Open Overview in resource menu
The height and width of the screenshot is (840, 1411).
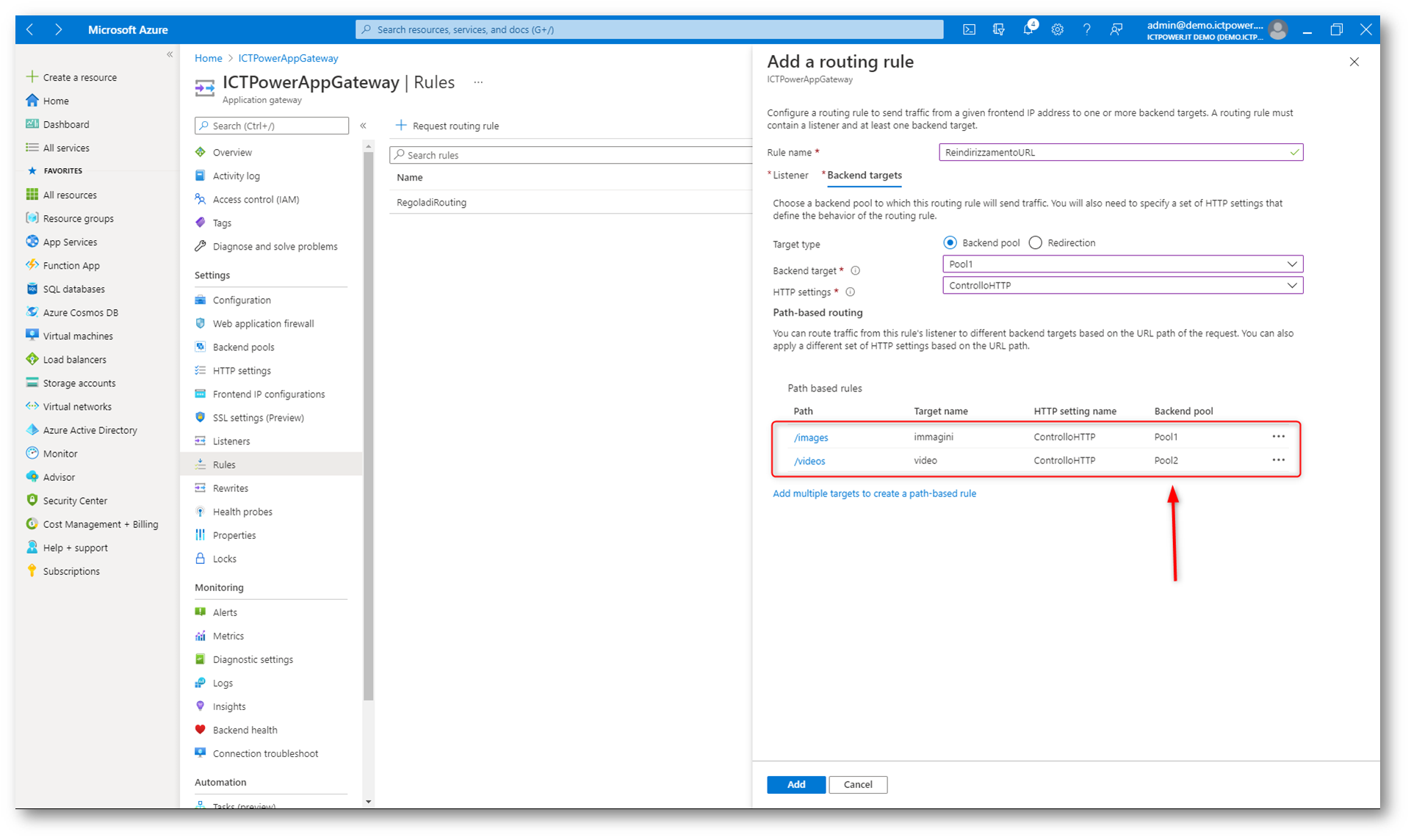point(232,152)
